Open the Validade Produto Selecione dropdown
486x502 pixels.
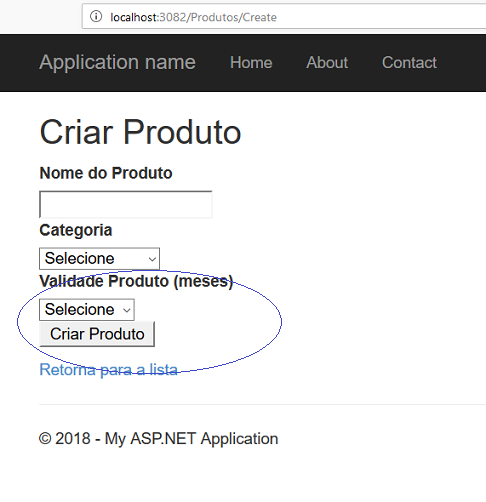tap(87, 310)
